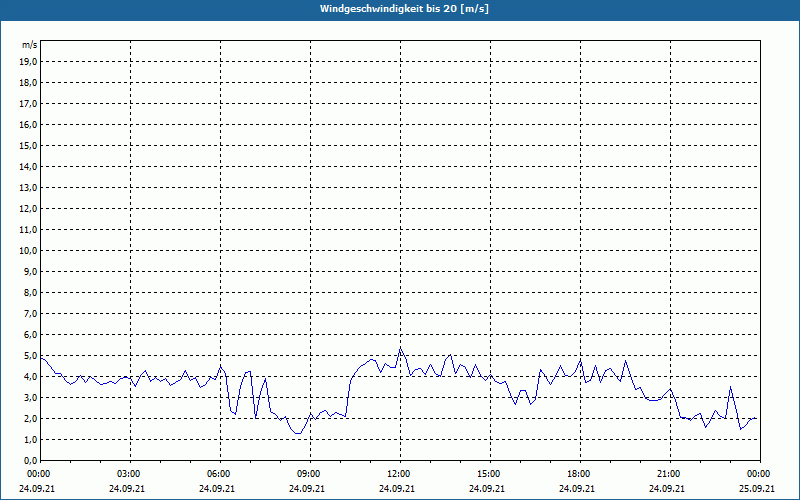Select the 9,0 y-axis label
Screen dimensions: 800x500
(x=31, y=271)
